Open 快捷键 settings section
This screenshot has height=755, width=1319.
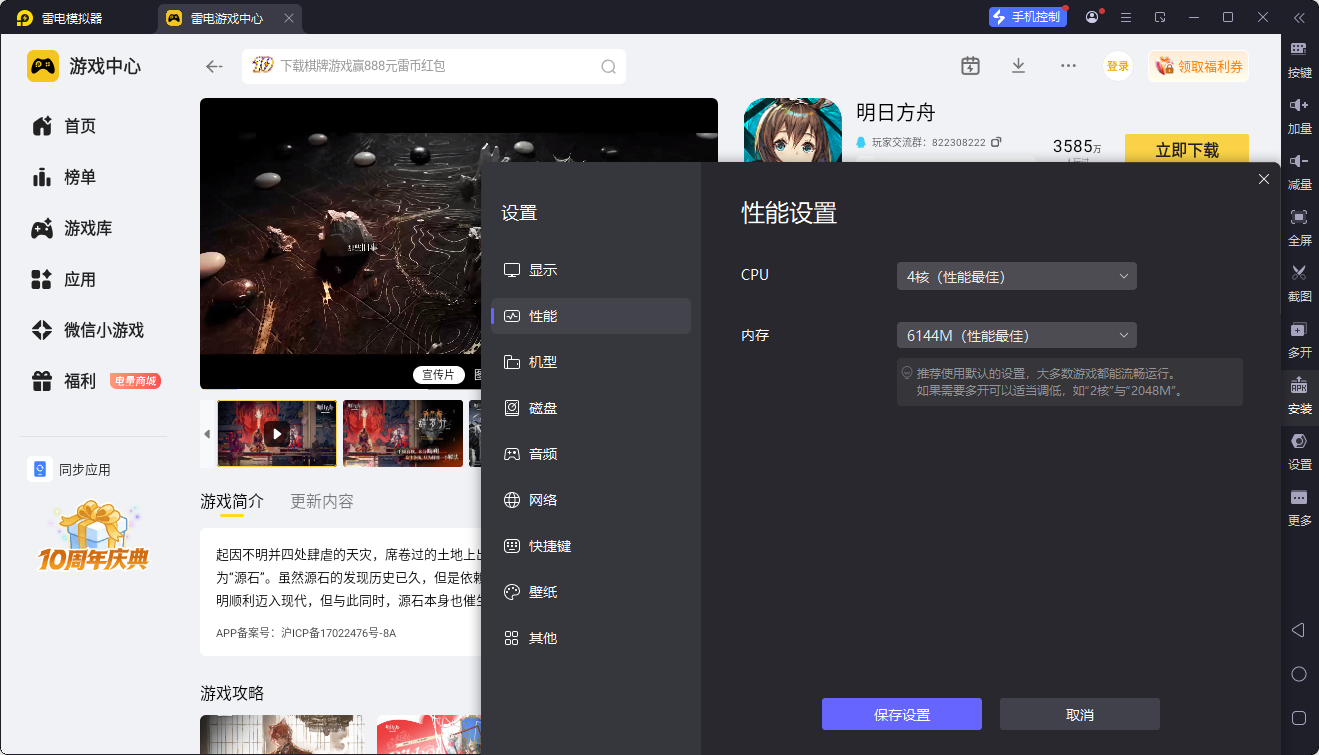pyautogui.click(x=591, y=546)
